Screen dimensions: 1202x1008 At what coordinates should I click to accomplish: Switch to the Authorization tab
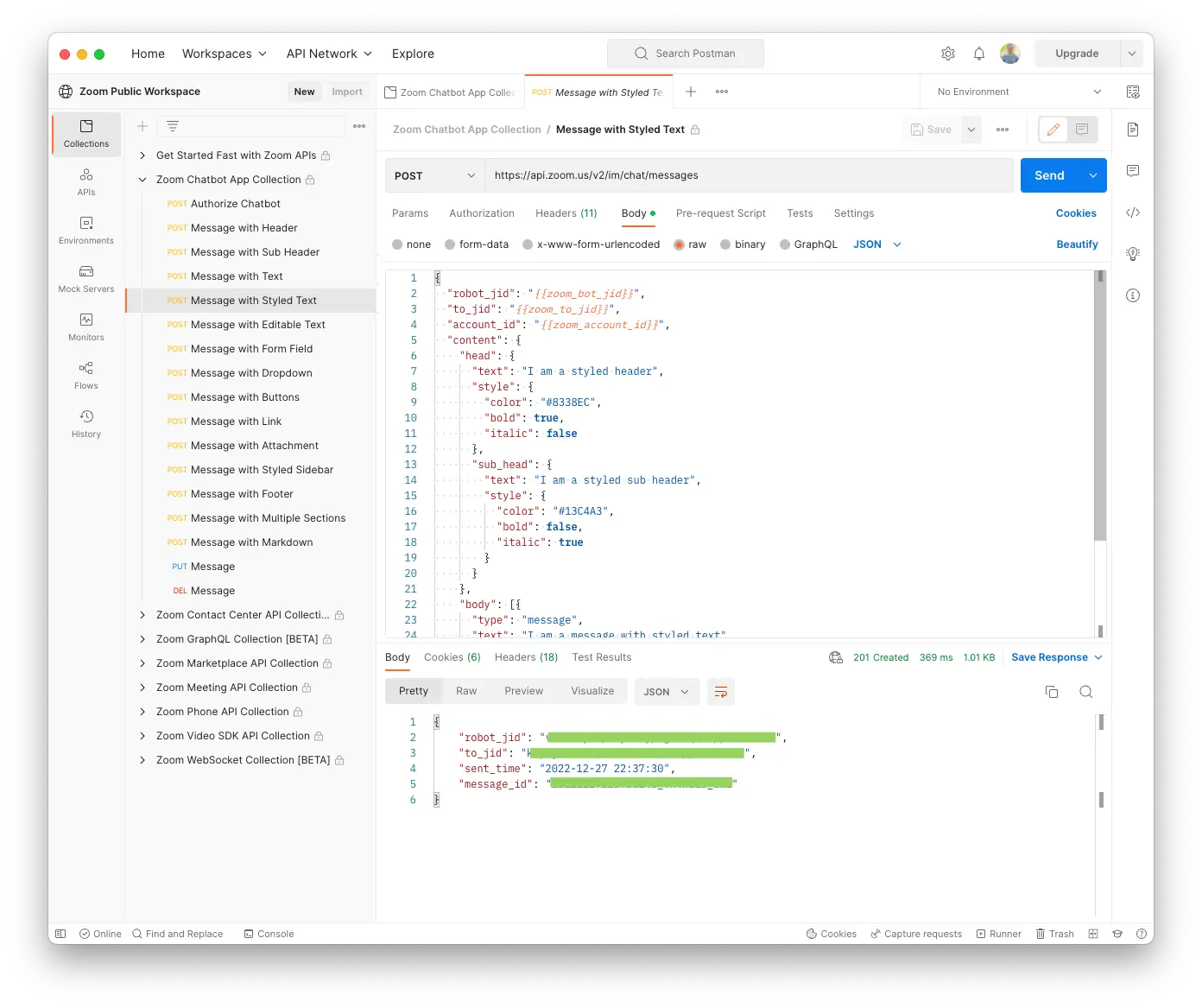[x=482, y=213]
